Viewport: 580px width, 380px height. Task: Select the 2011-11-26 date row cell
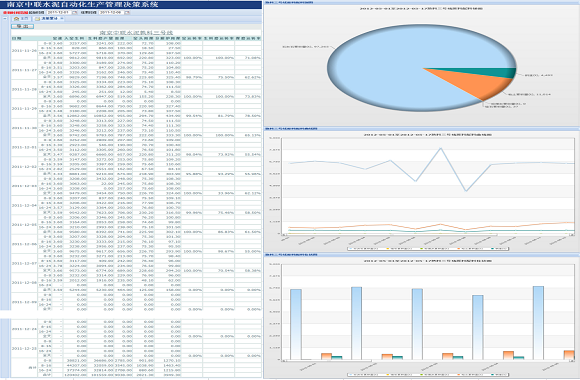coord(24,50)
